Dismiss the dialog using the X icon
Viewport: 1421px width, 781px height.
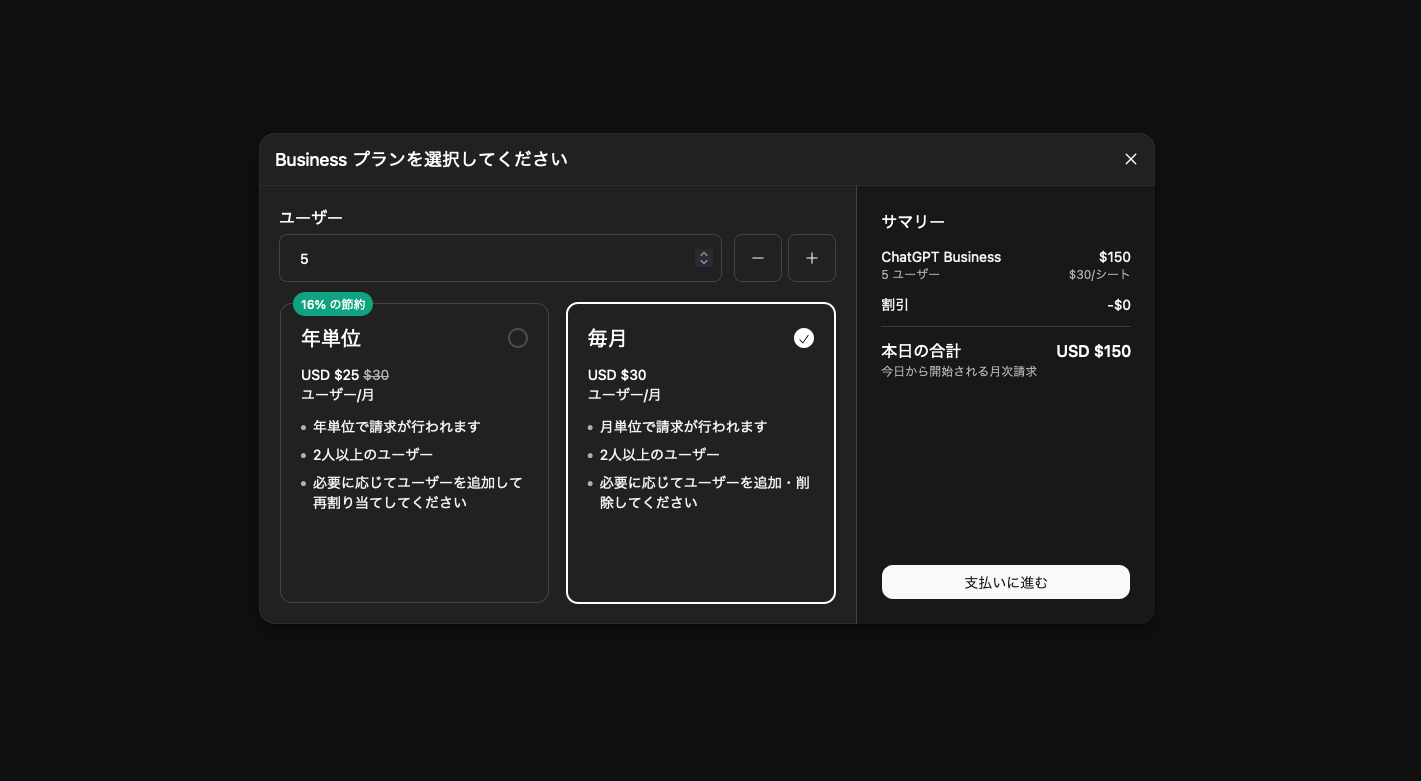[1131, 159]
